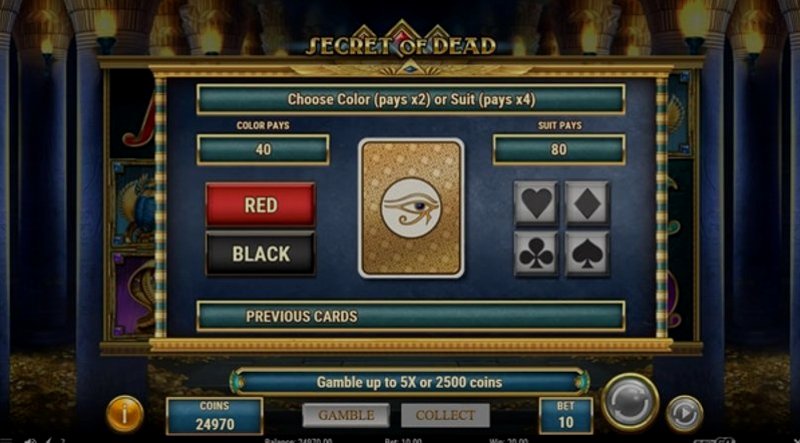Image resolution: width=800 pixels, height=443 pixels.
Task: Click the Suit Pays value field
Action: pyautogui.click(x=559, y=150)
